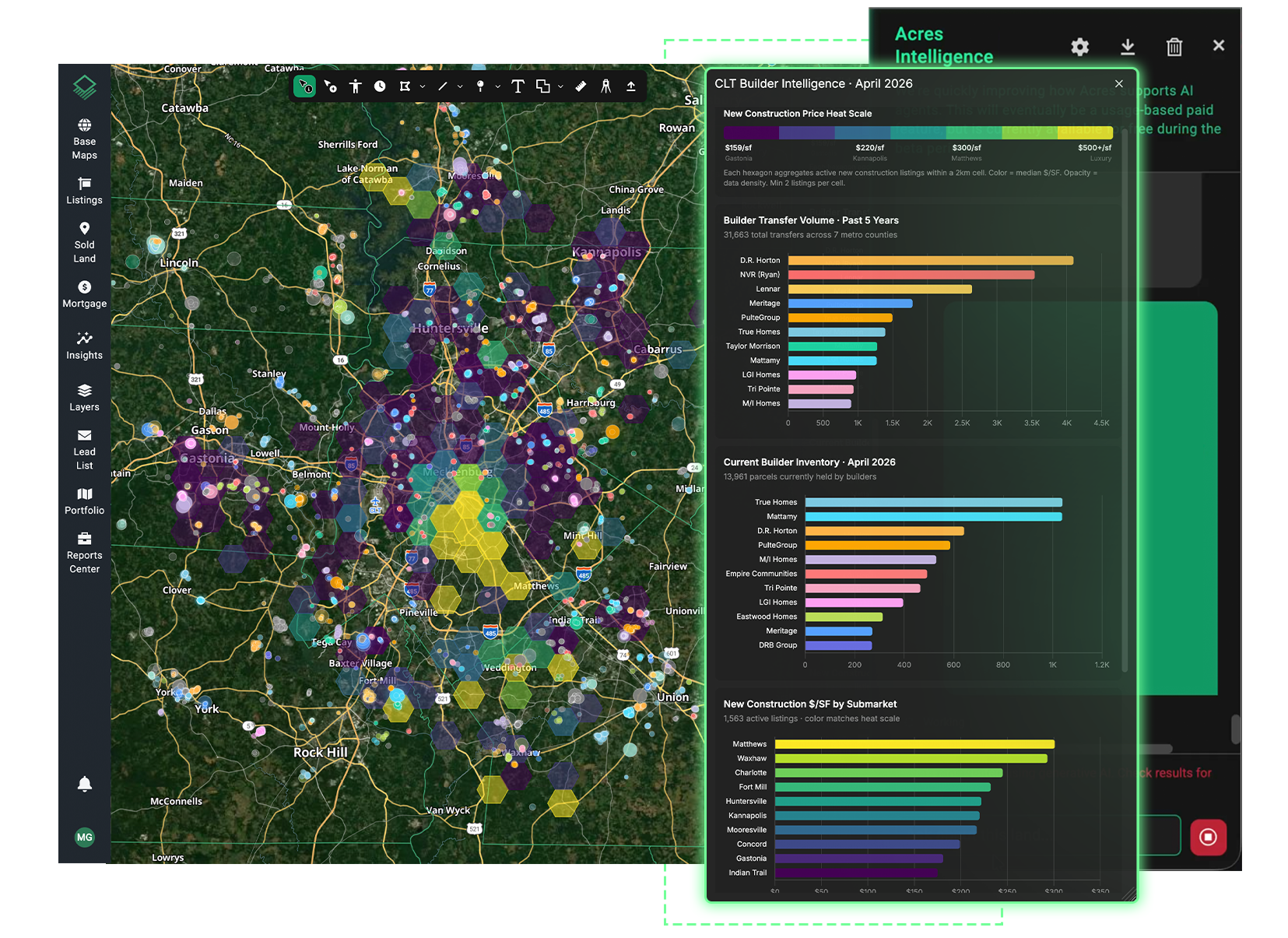Click the Waxhaw $/SF bar
This screenshot has height=938, width=1288.
[x=911, y=758]
